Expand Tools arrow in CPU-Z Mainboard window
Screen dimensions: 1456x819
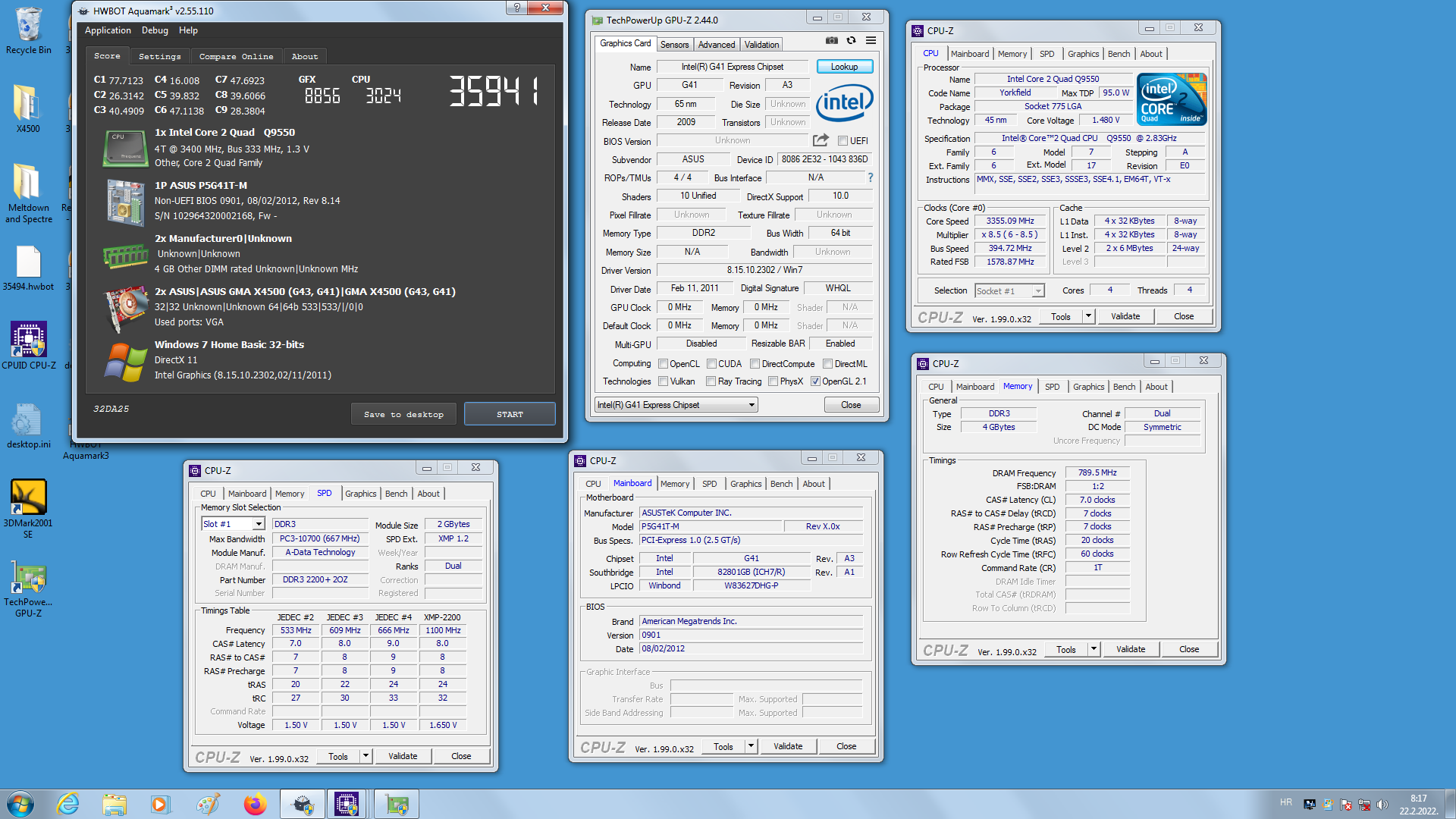751,746
